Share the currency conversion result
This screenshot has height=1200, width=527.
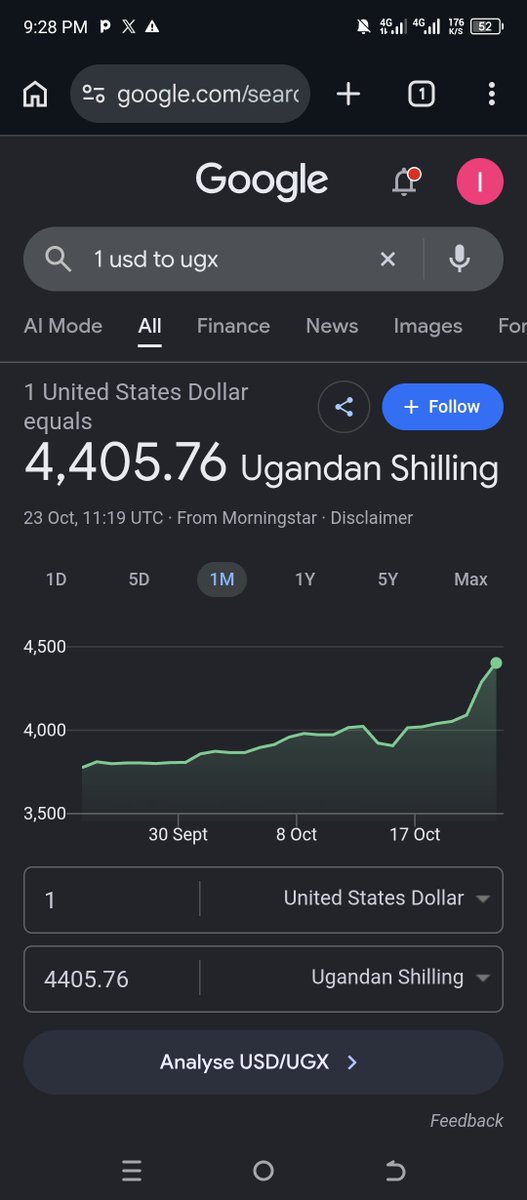pos(344,407)
